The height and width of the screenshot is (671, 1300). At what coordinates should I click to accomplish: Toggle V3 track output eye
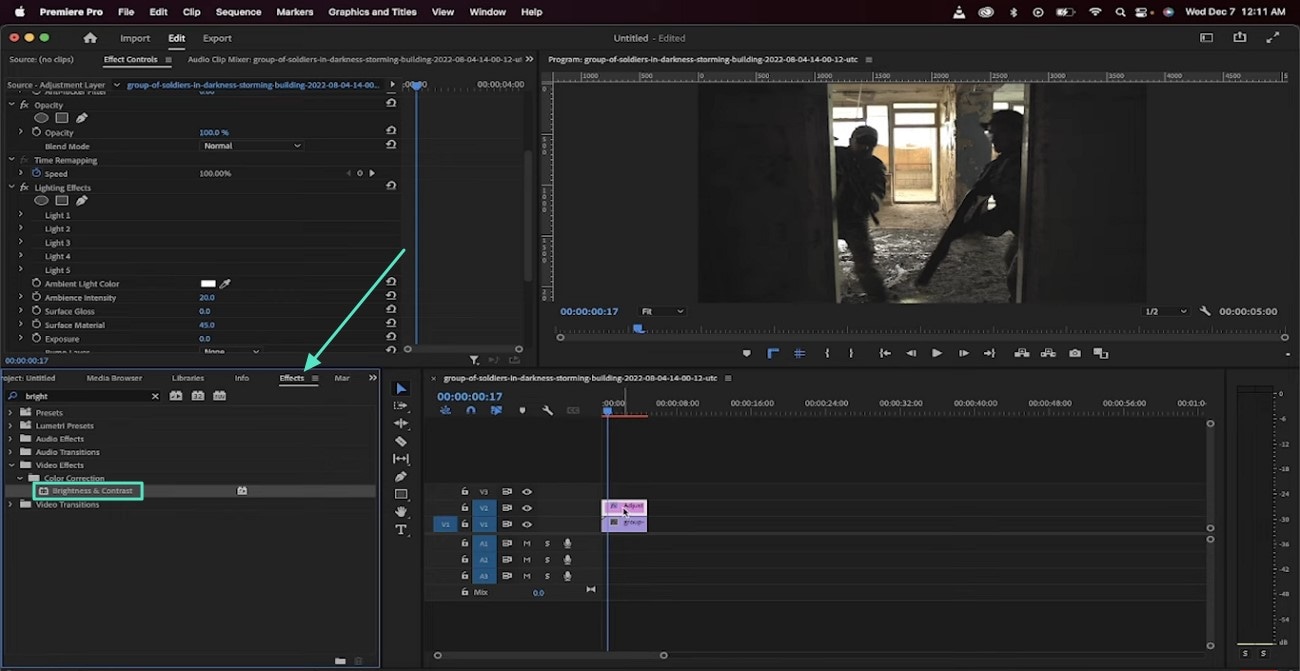coord(527,492)
